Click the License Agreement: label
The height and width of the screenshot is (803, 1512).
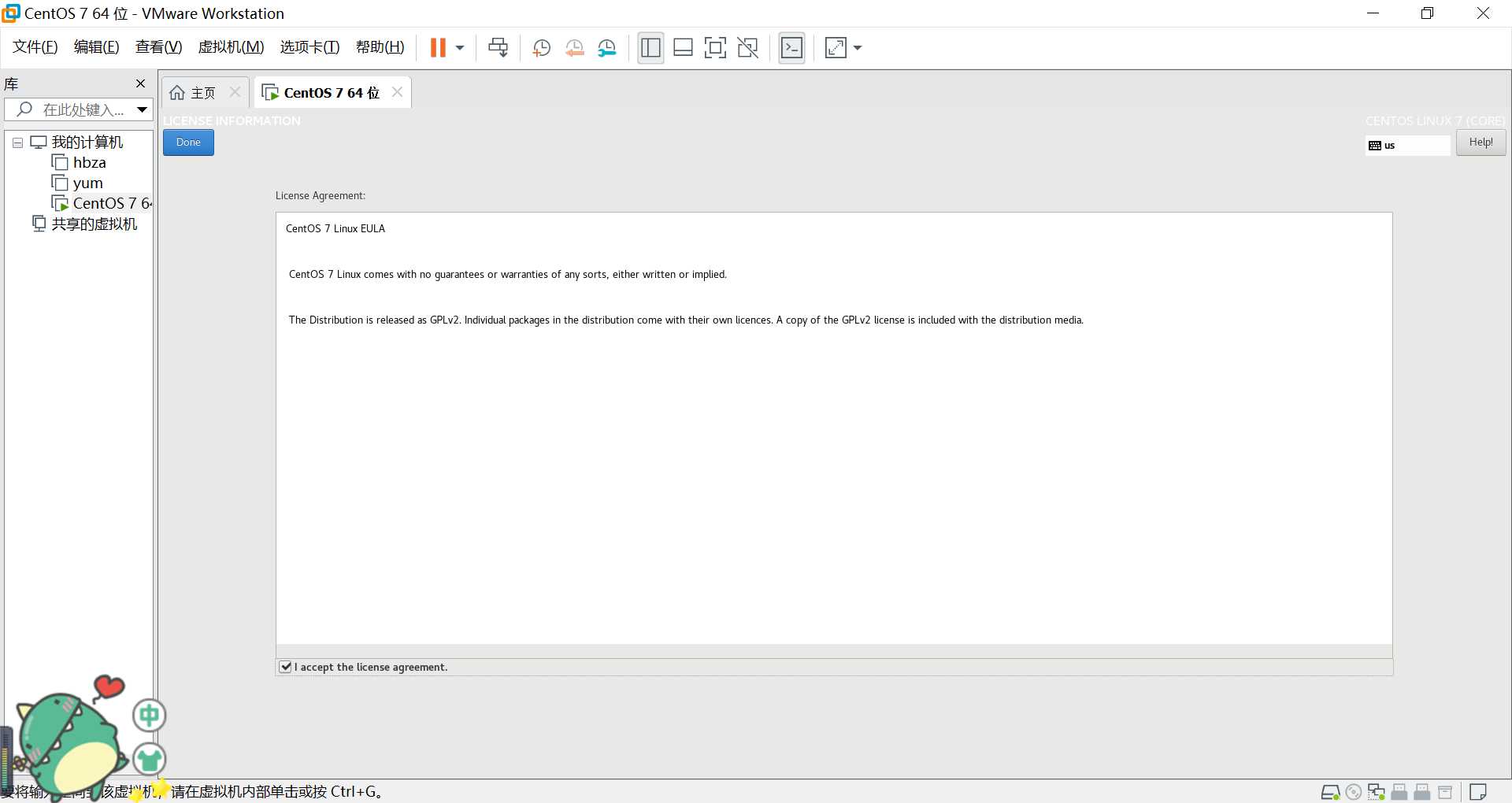tap(321, 195)
